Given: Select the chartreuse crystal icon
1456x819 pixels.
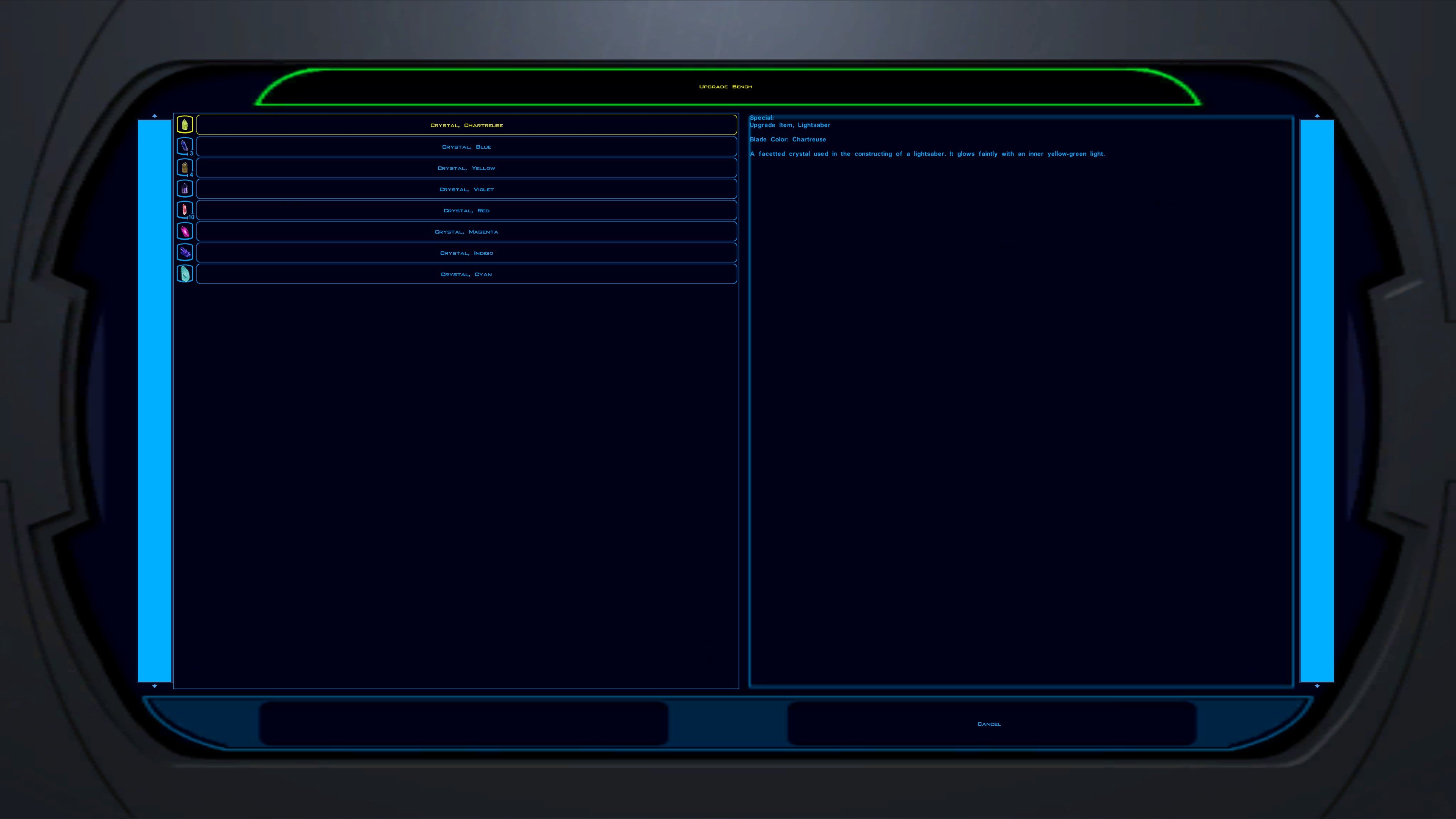Looking at the screenshot, I should [x=185, y=125].
